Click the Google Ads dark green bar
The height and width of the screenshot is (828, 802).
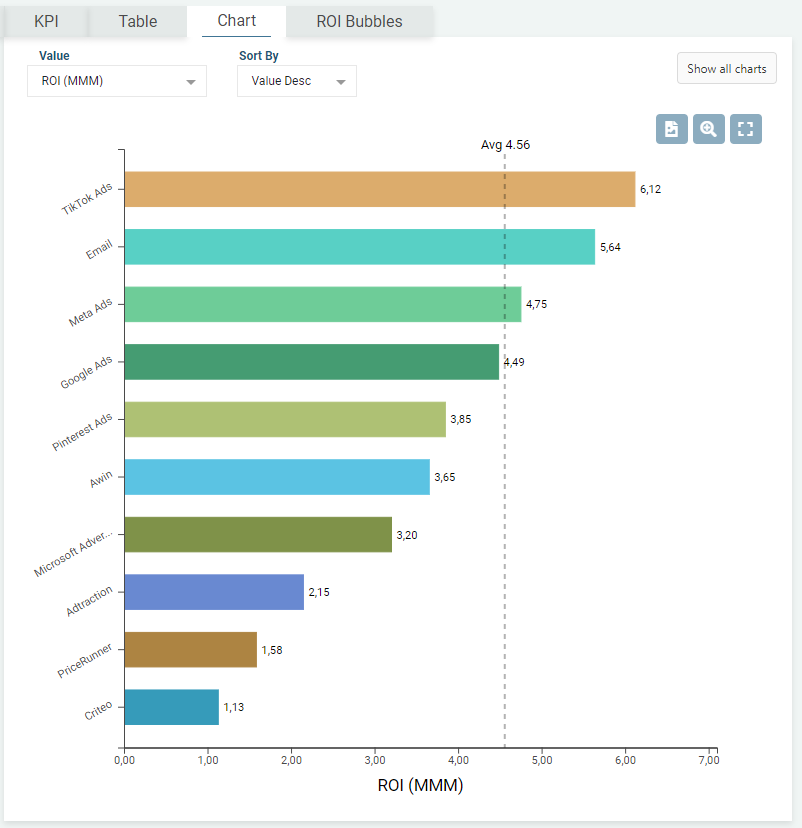pos(311,362)
